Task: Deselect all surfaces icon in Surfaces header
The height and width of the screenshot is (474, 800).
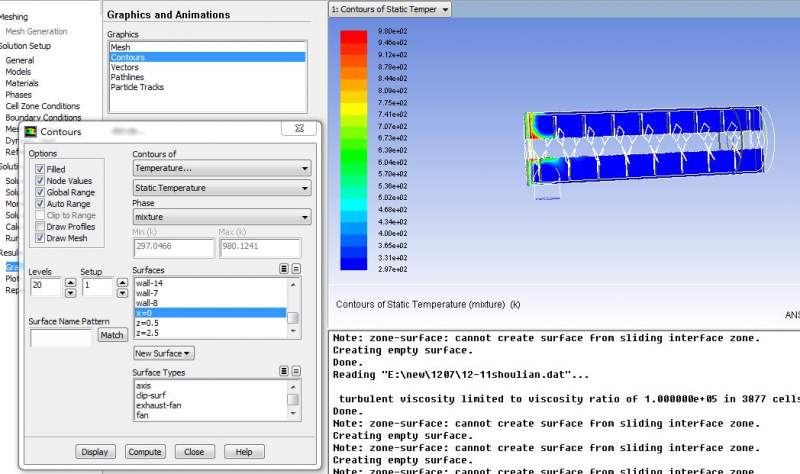Action: [x=296, y=269]
